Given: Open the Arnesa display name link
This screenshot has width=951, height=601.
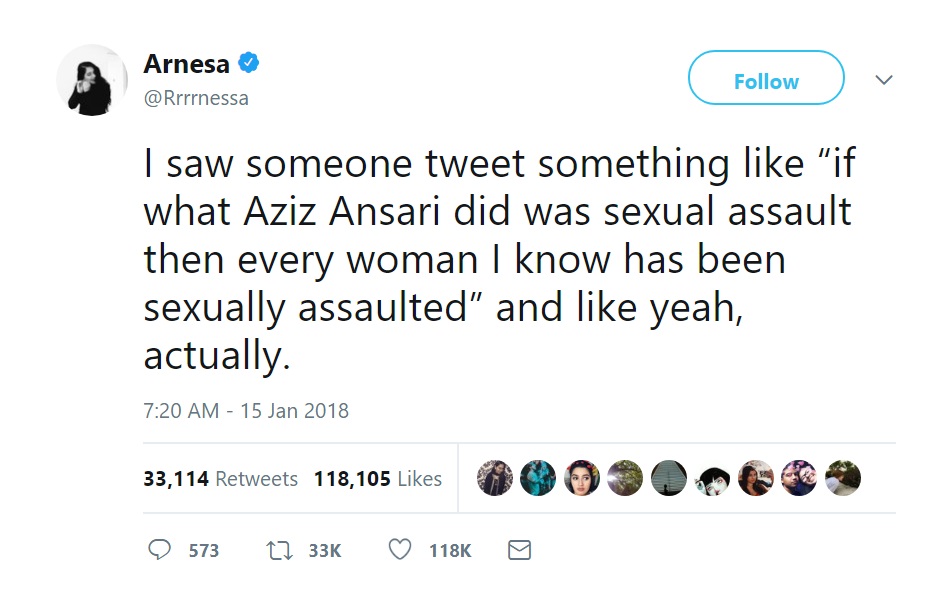Looking at the screenshot, I should [x=187, y=64].
